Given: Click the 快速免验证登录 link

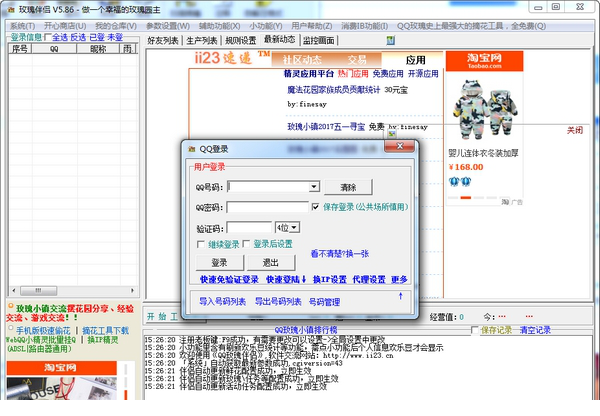Looking at the screenshot, I should tap(229, 280).
